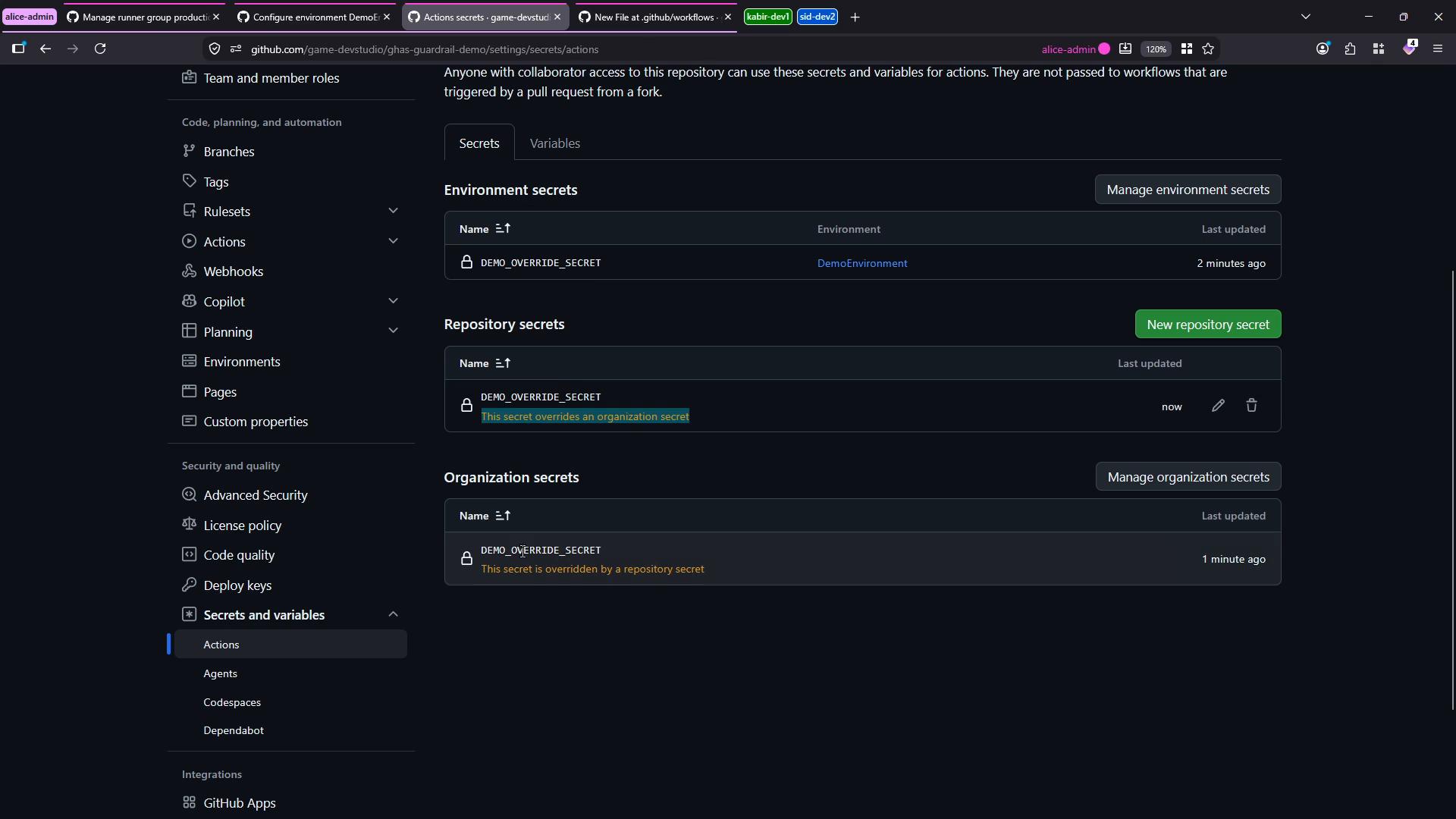Expand the Rulesets sidebar section
Viewport: 1456px width, 819px height.
[x=393, y=211]
